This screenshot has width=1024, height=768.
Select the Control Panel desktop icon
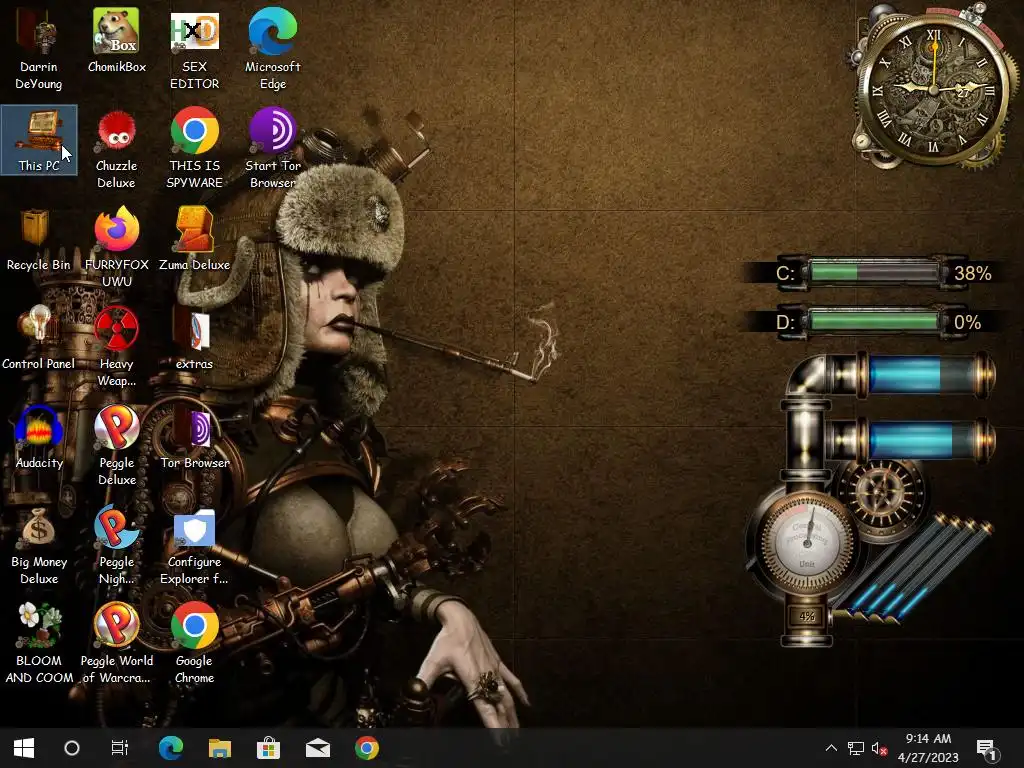click(x=39, y=338)
